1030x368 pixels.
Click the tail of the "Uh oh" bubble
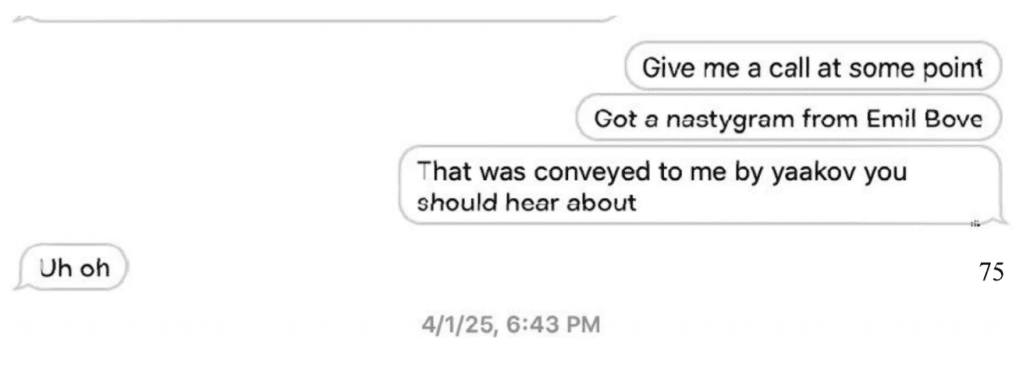click(x=20, y=284)
